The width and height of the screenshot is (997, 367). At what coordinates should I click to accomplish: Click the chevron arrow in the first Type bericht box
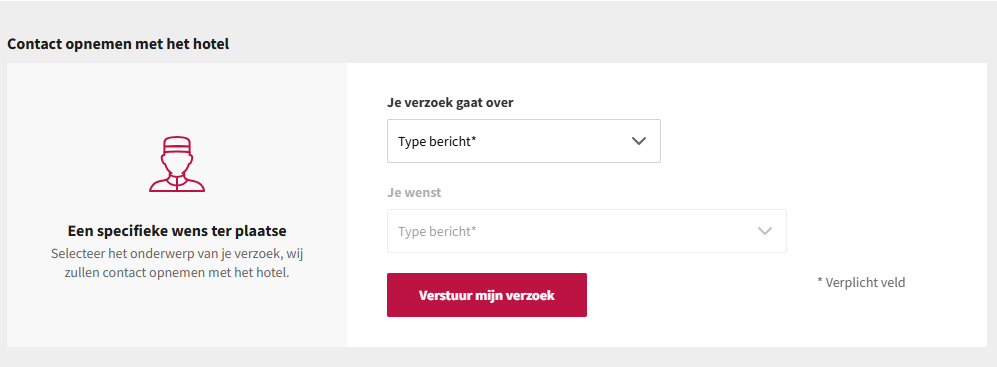click(x=639, y=141)
